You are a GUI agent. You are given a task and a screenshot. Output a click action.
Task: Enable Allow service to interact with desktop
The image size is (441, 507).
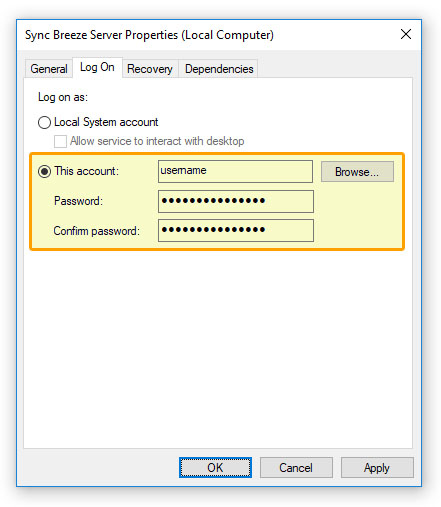click(60, 141)
